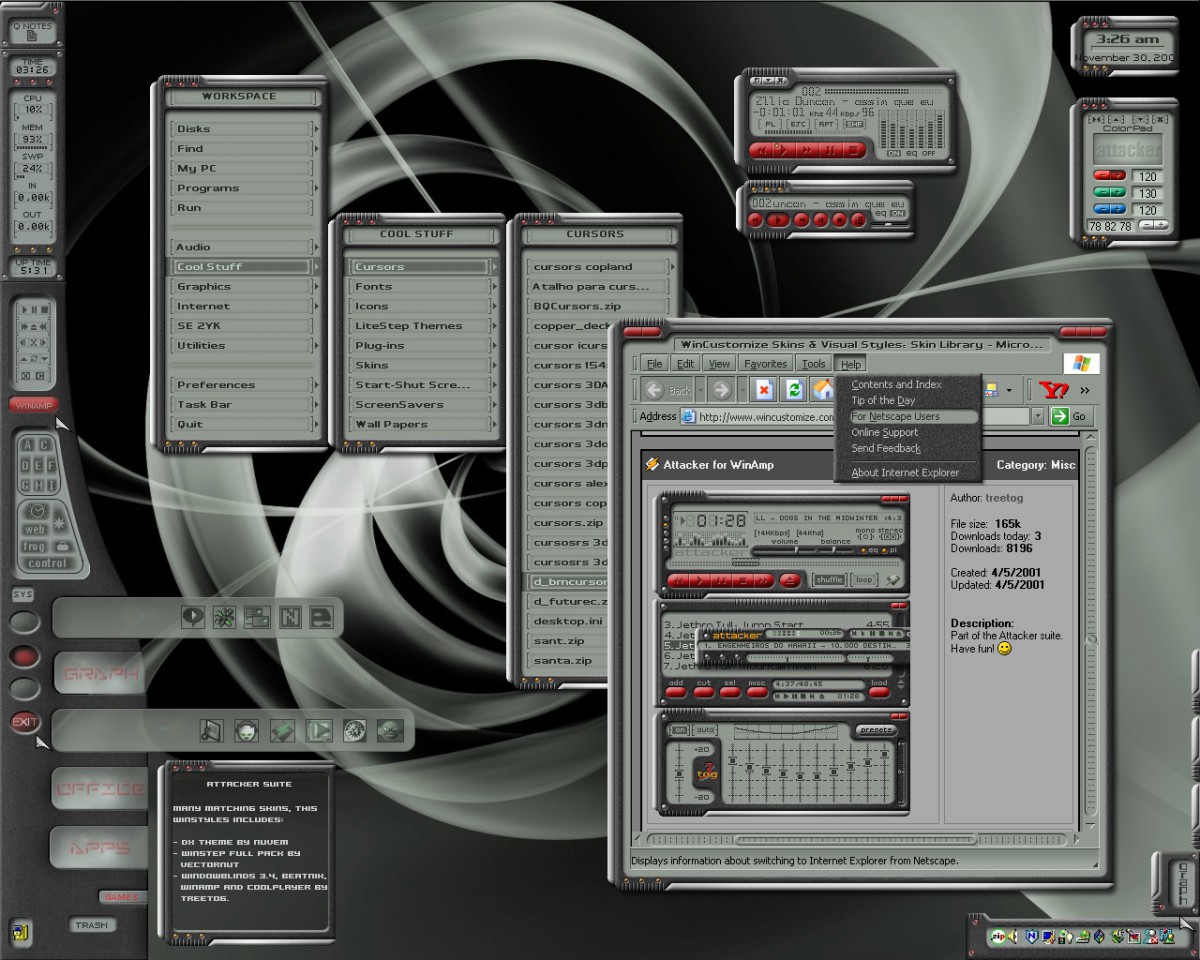Launch the Napster cat-head shortcut icon
Image resolution: width=1200 pixels, height=960 pixels.
pyautogui.click(x=246, y=731)
